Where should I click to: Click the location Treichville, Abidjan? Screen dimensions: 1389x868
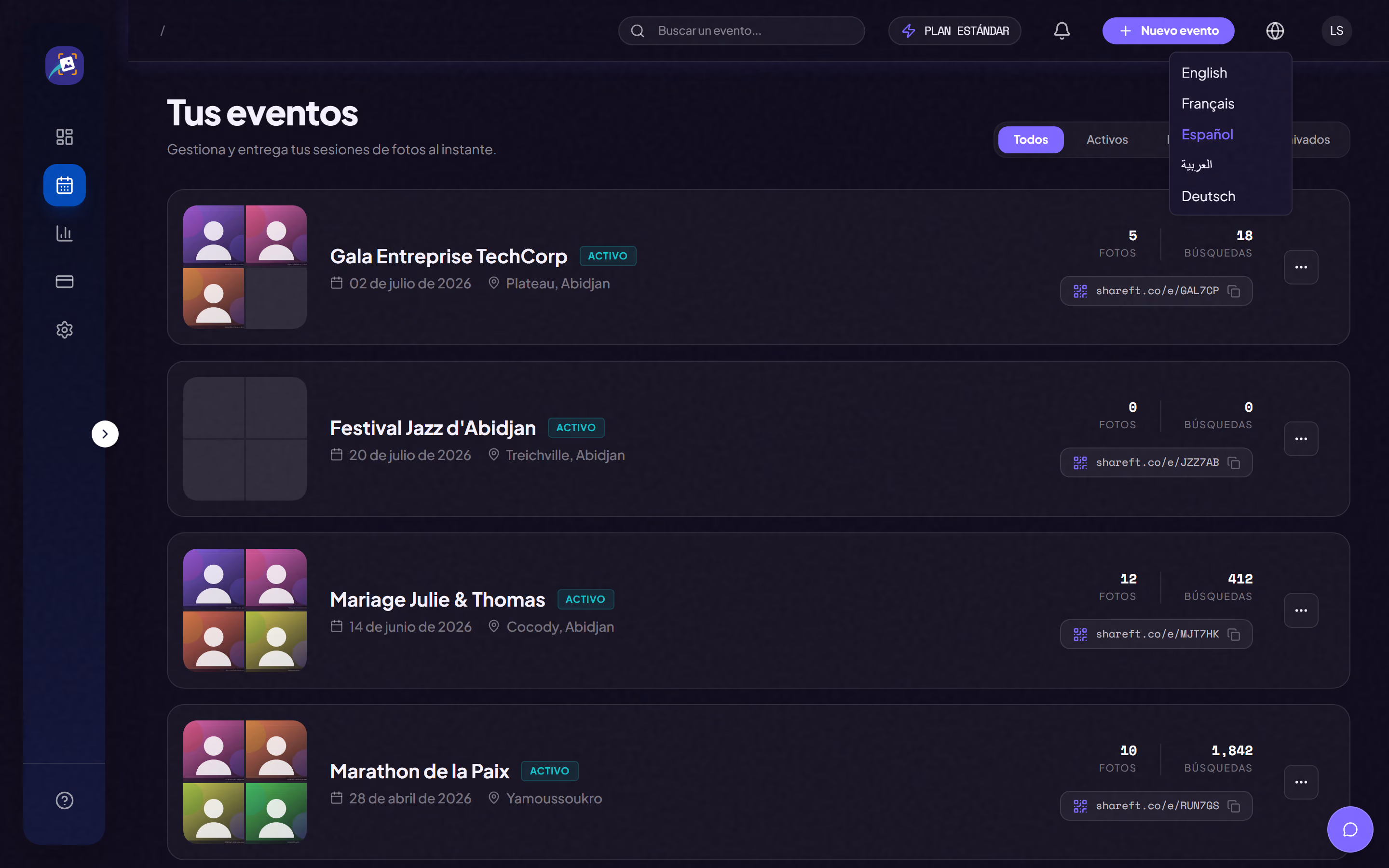(x=565, y=455)
